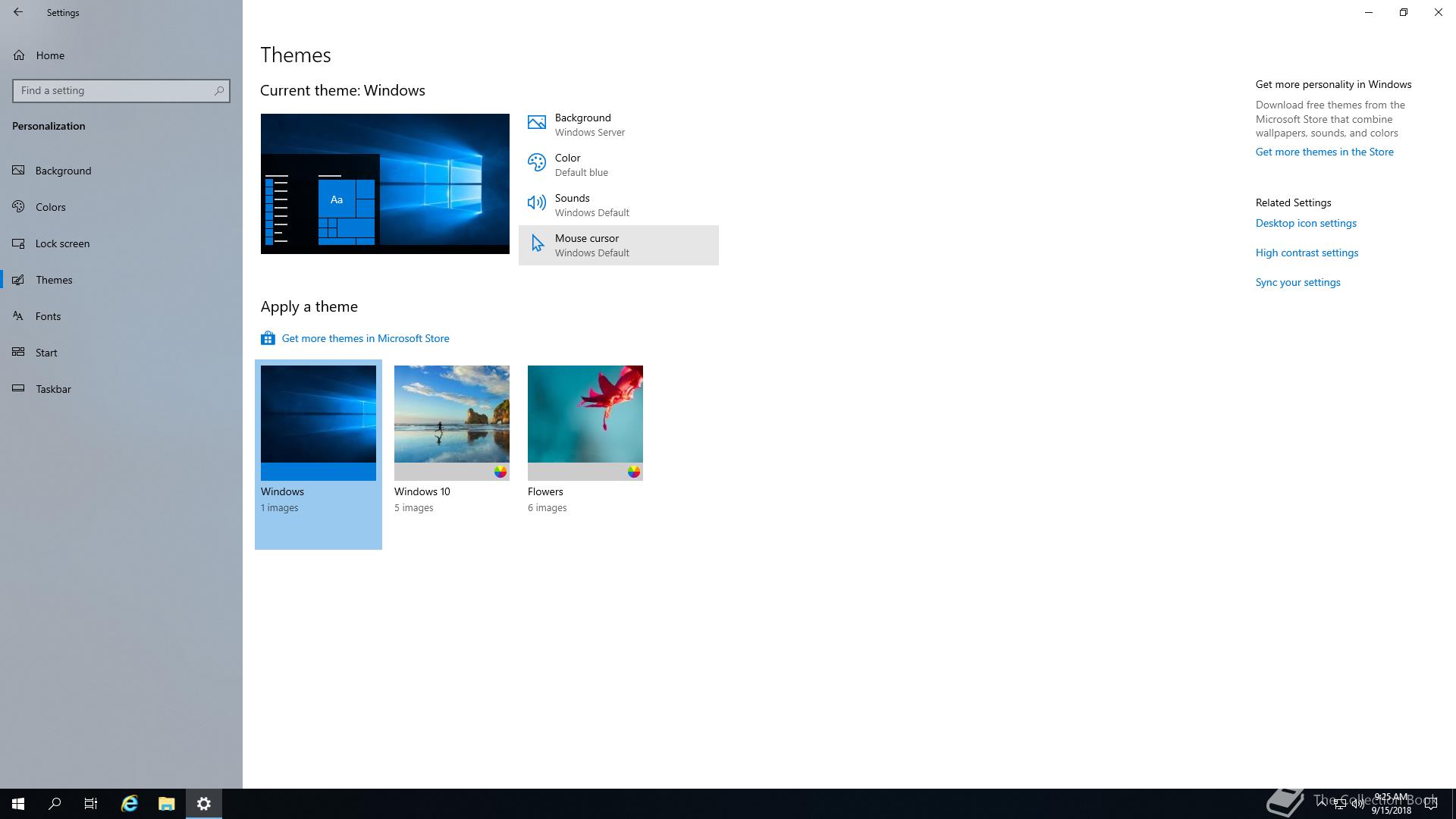This screenshot has width=1456, height=819.
Task: Switch to the Lock screen section
Action: pyautogui.click(x=62, y=243)
